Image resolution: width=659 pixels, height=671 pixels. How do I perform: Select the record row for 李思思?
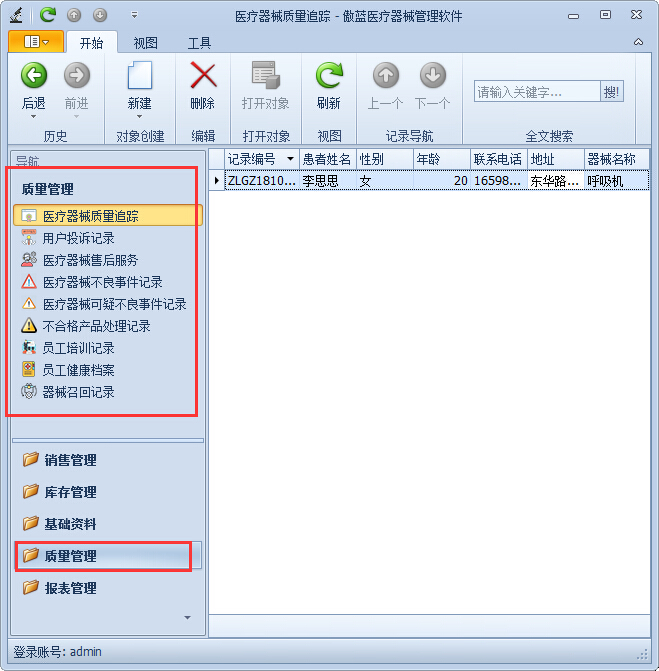point(326,181)
